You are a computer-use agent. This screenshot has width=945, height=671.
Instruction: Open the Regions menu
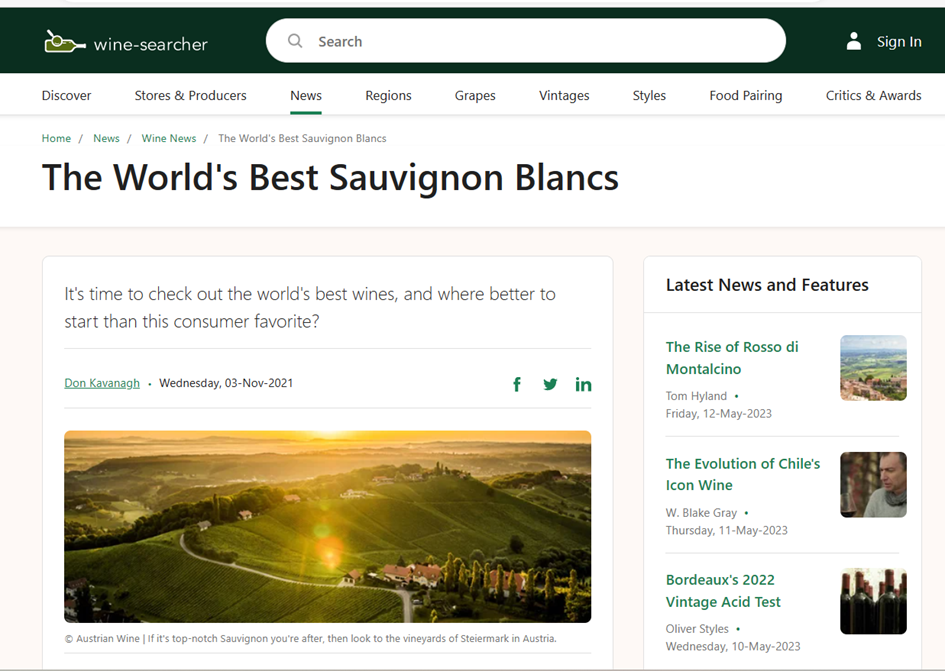coord(388,95)
